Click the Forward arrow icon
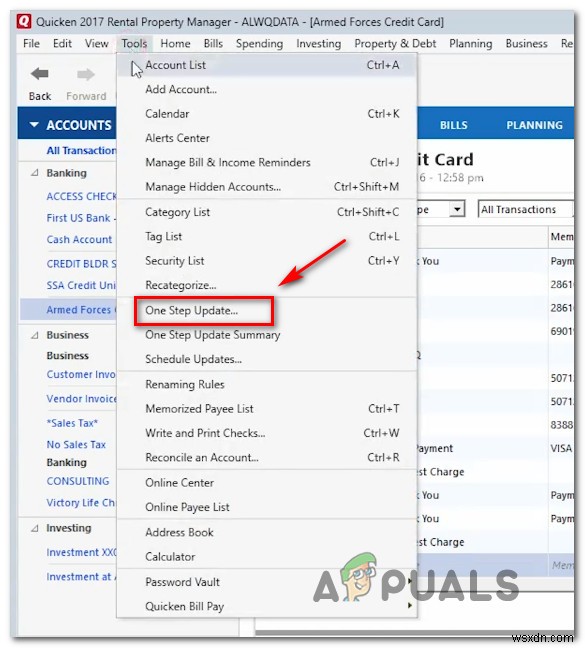The image size is (585, 648). point(86,74)
